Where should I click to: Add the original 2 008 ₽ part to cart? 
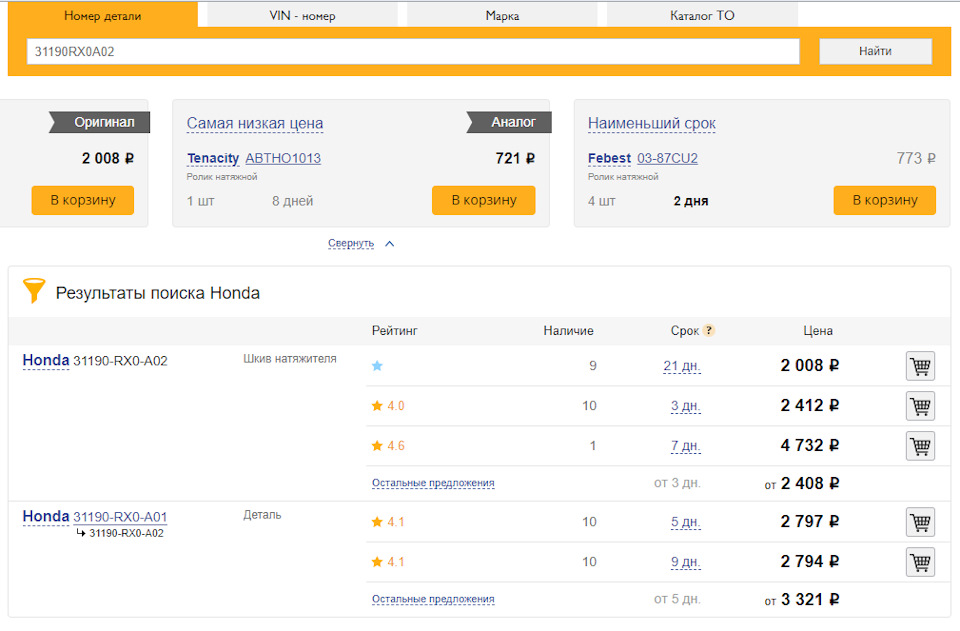click(83, 200)
